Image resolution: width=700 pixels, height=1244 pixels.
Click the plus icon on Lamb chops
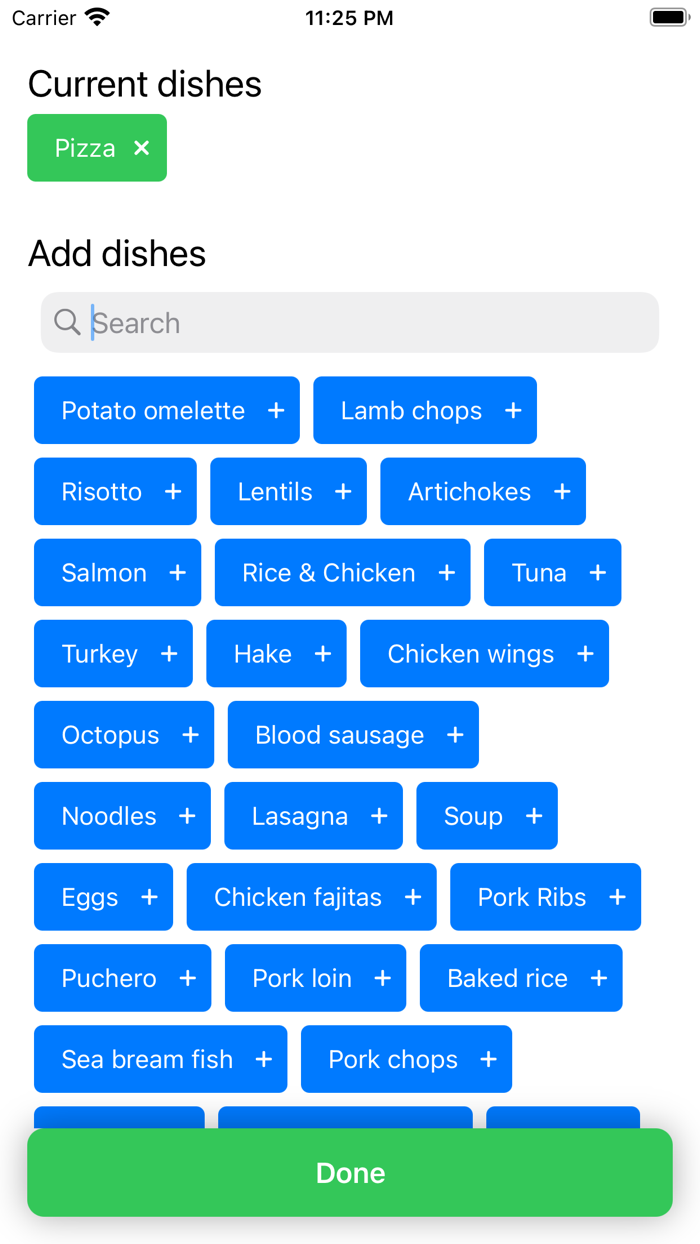tap(512, 410)
